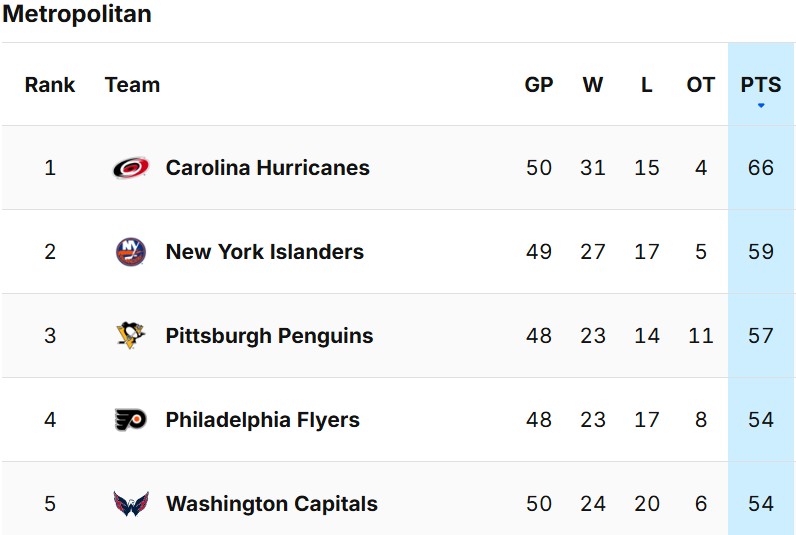Click the Washington Capitals logo icon
796x535 pixels.
131,504
